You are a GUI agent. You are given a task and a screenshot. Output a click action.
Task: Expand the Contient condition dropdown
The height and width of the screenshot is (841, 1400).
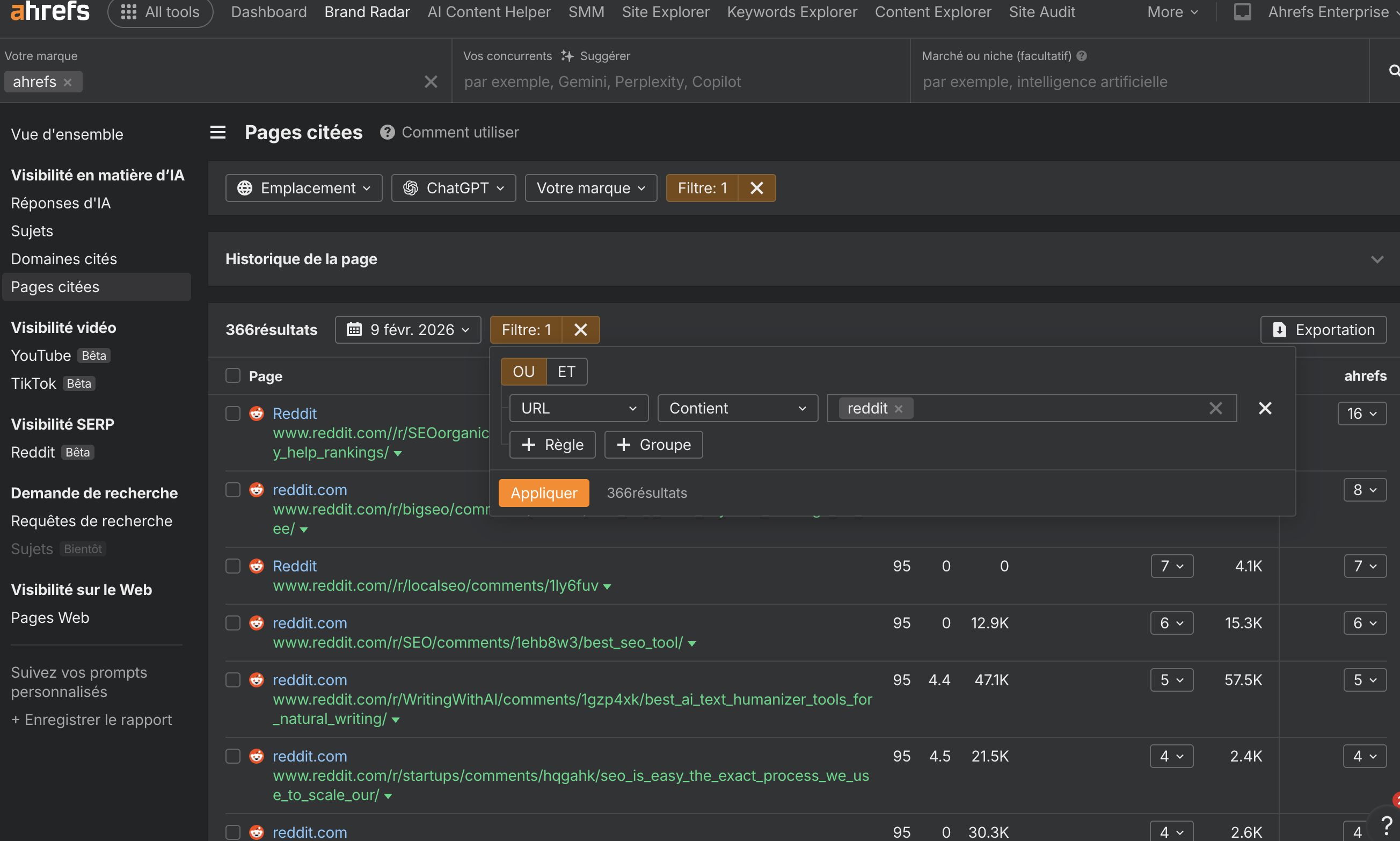coord(737,408)
